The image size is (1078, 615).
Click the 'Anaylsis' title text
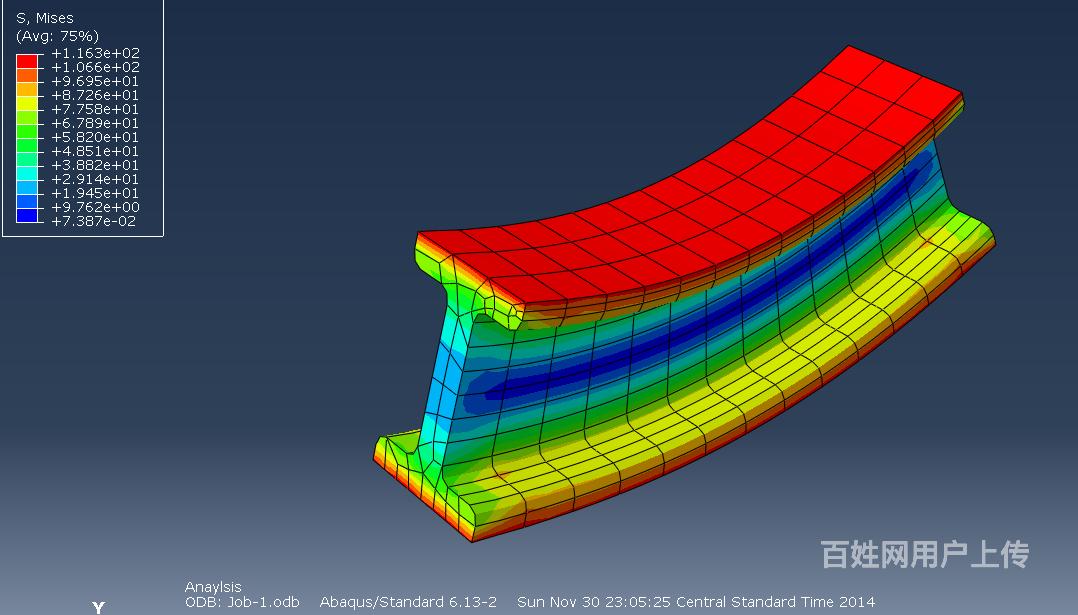(213, 587)
